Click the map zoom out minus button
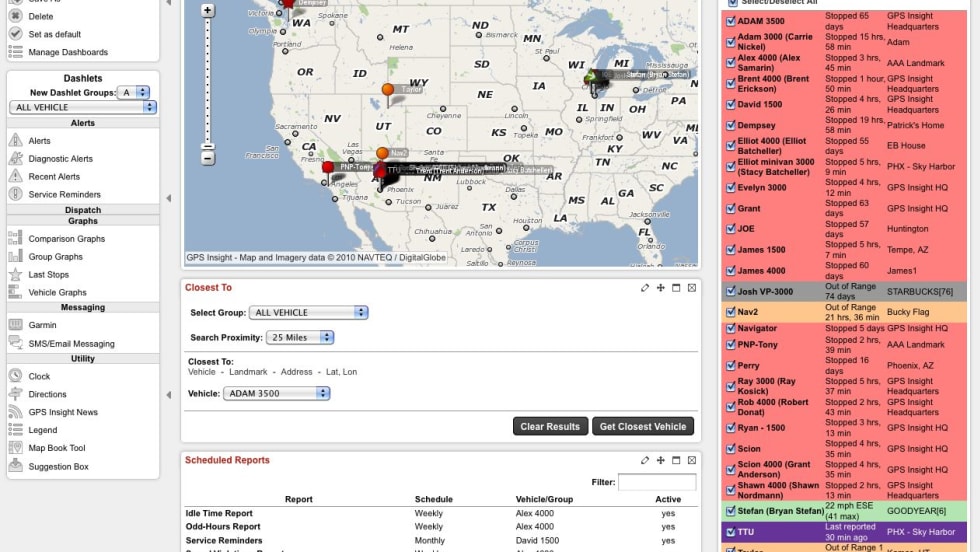This screenshot has width=980, height=552. coord(207,158)
